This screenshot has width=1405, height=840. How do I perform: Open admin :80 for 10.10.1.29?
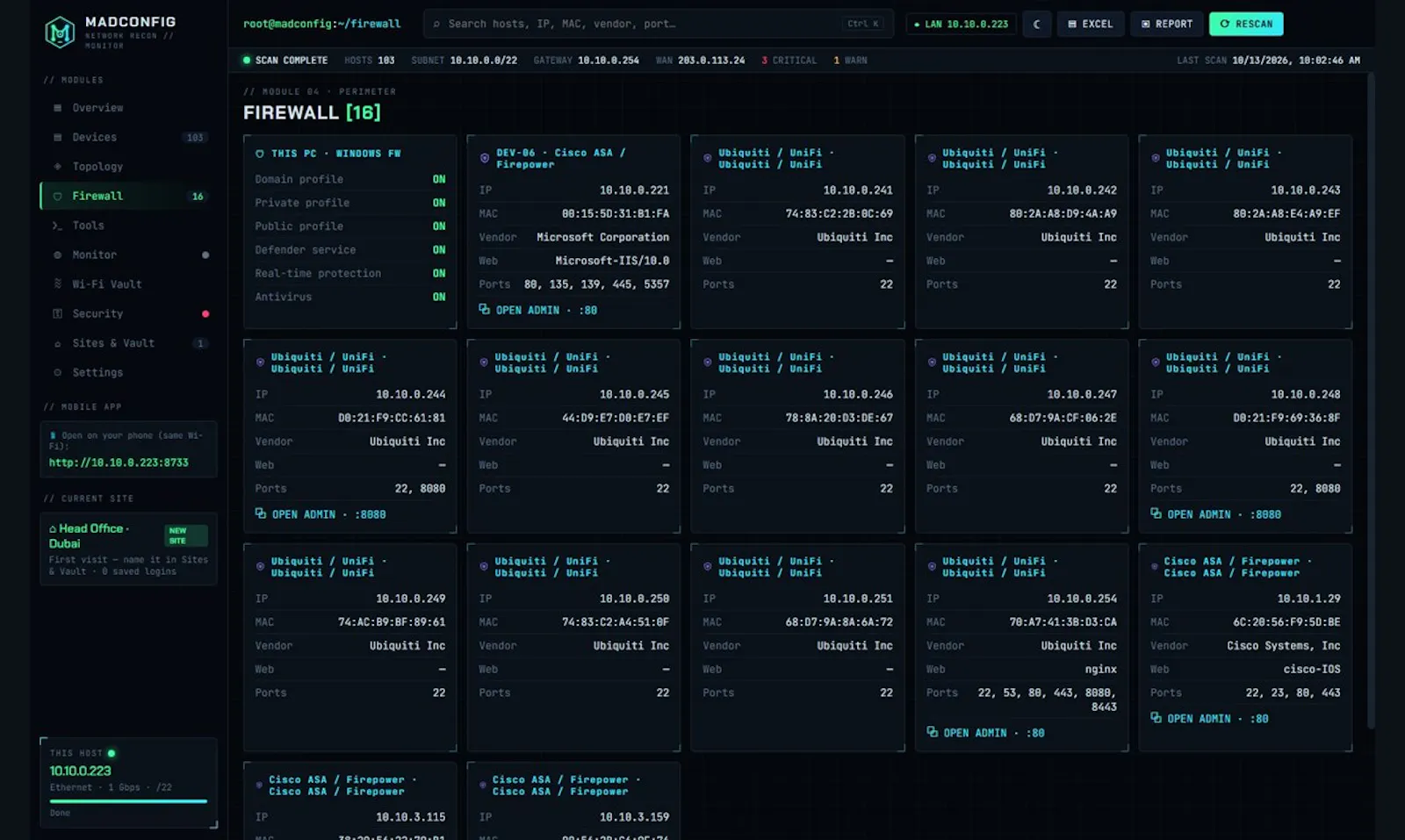pyautogui.click(x=1209, y=718)
